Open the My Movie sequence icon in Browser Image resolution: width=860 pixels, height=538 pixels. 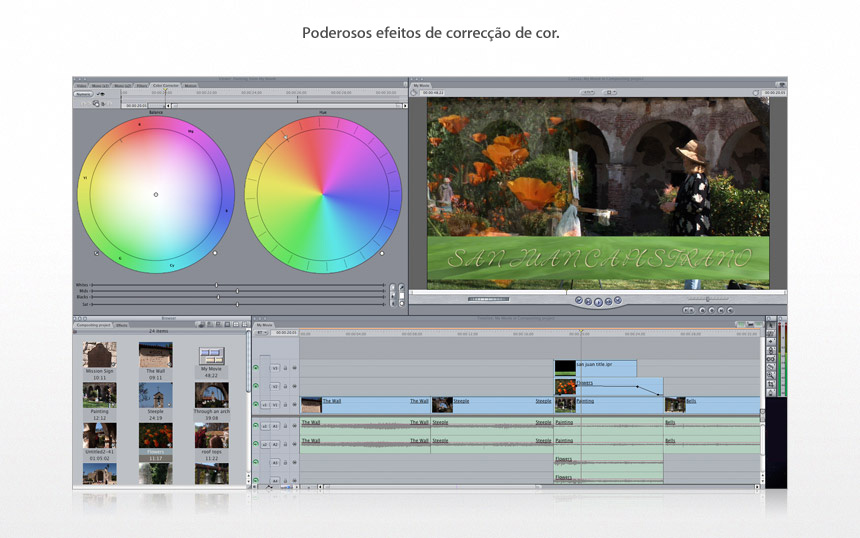click(211, 356)
